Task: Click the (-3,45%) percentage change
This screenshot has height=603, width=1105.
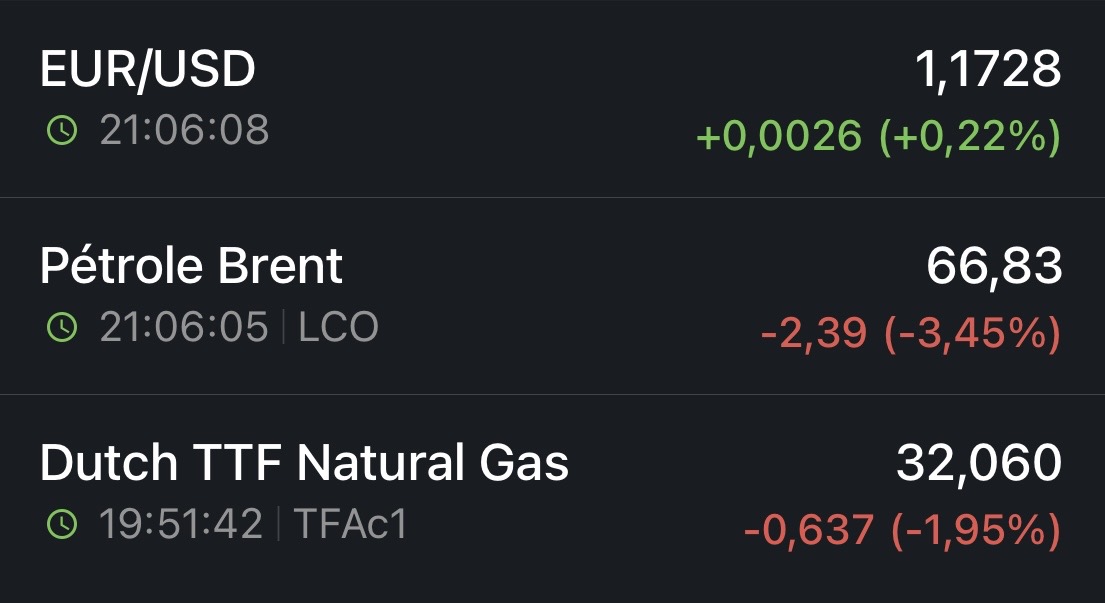Action: [x=971, y=334]
